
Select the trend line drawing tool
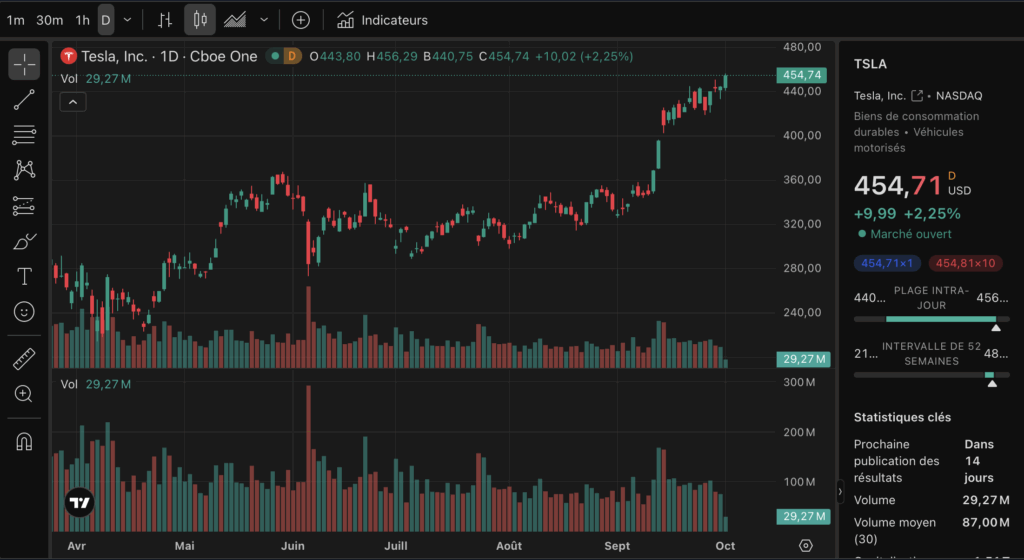(x=24, y=99)
